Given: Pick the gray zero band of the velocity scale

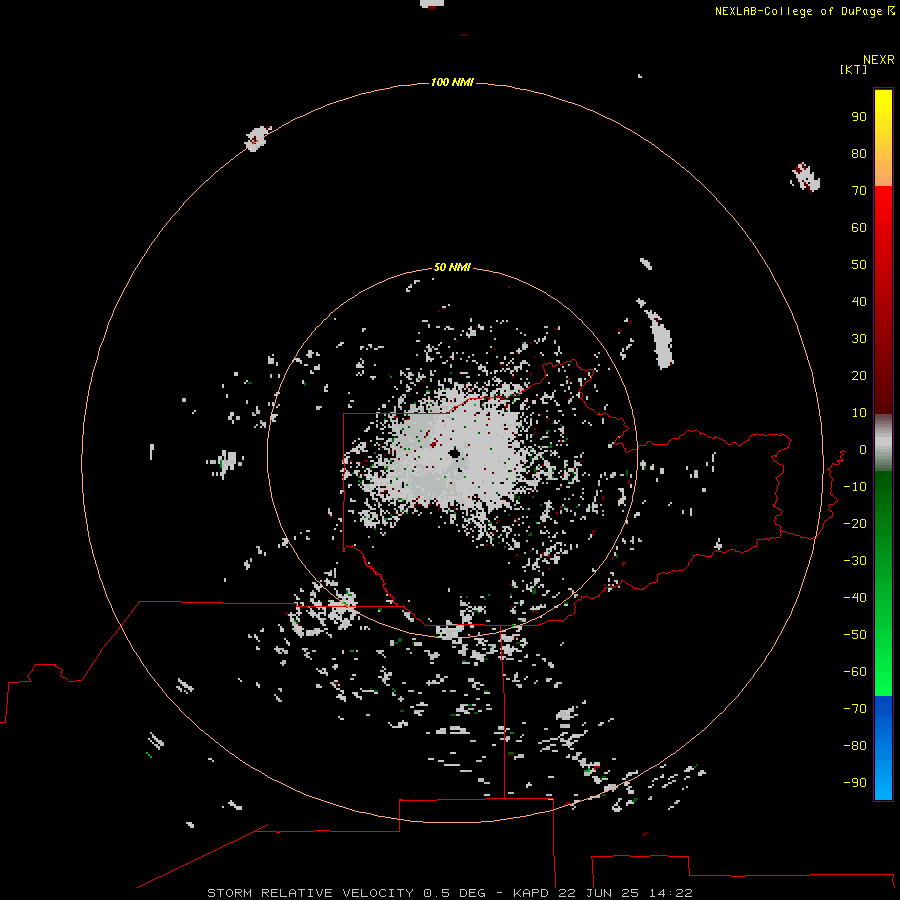Looking at the screenshot, I should pyautogui.click(x=883, y=443).
